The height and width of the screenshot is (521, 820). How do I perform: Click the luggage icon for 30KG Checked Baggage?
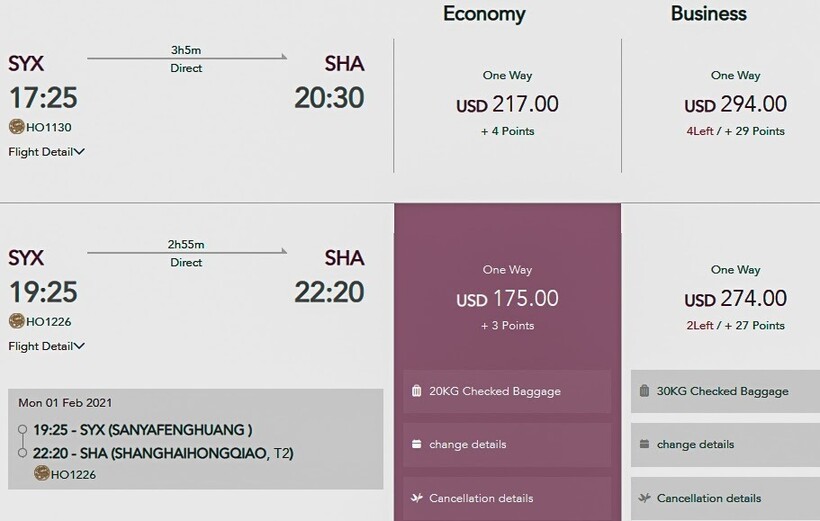click(x=644, y=391)
